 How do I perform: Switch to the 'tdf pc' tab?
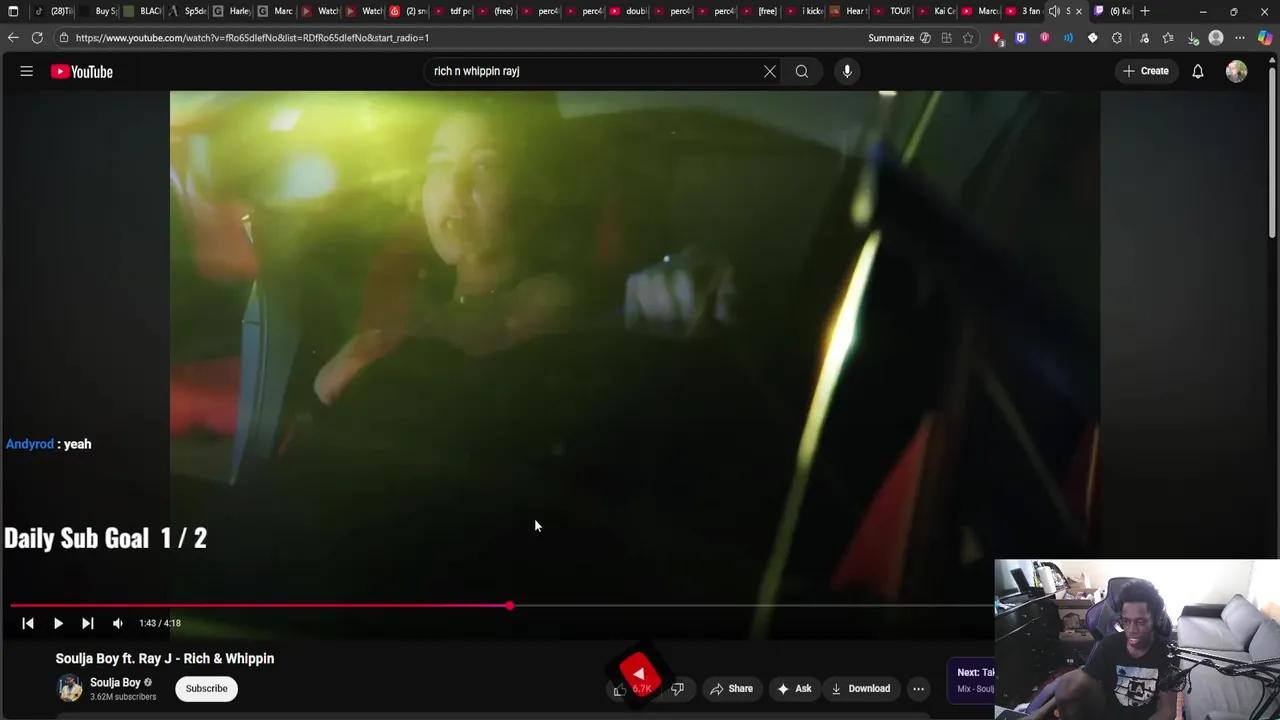pos(453,11)
